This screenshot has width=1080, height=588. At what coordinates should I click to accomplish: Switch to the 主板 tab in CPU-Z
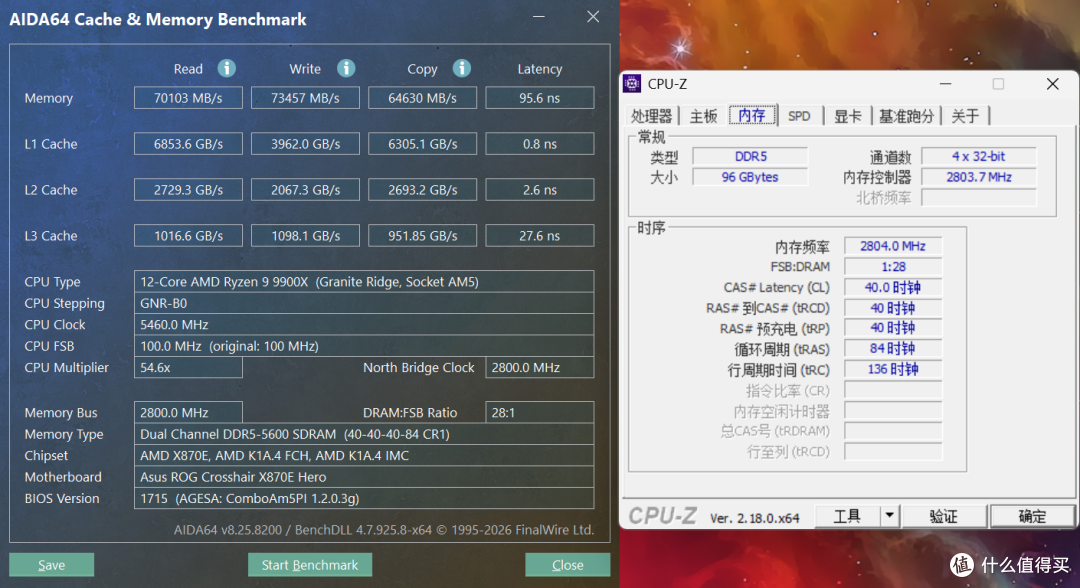[x=703, y=116]
